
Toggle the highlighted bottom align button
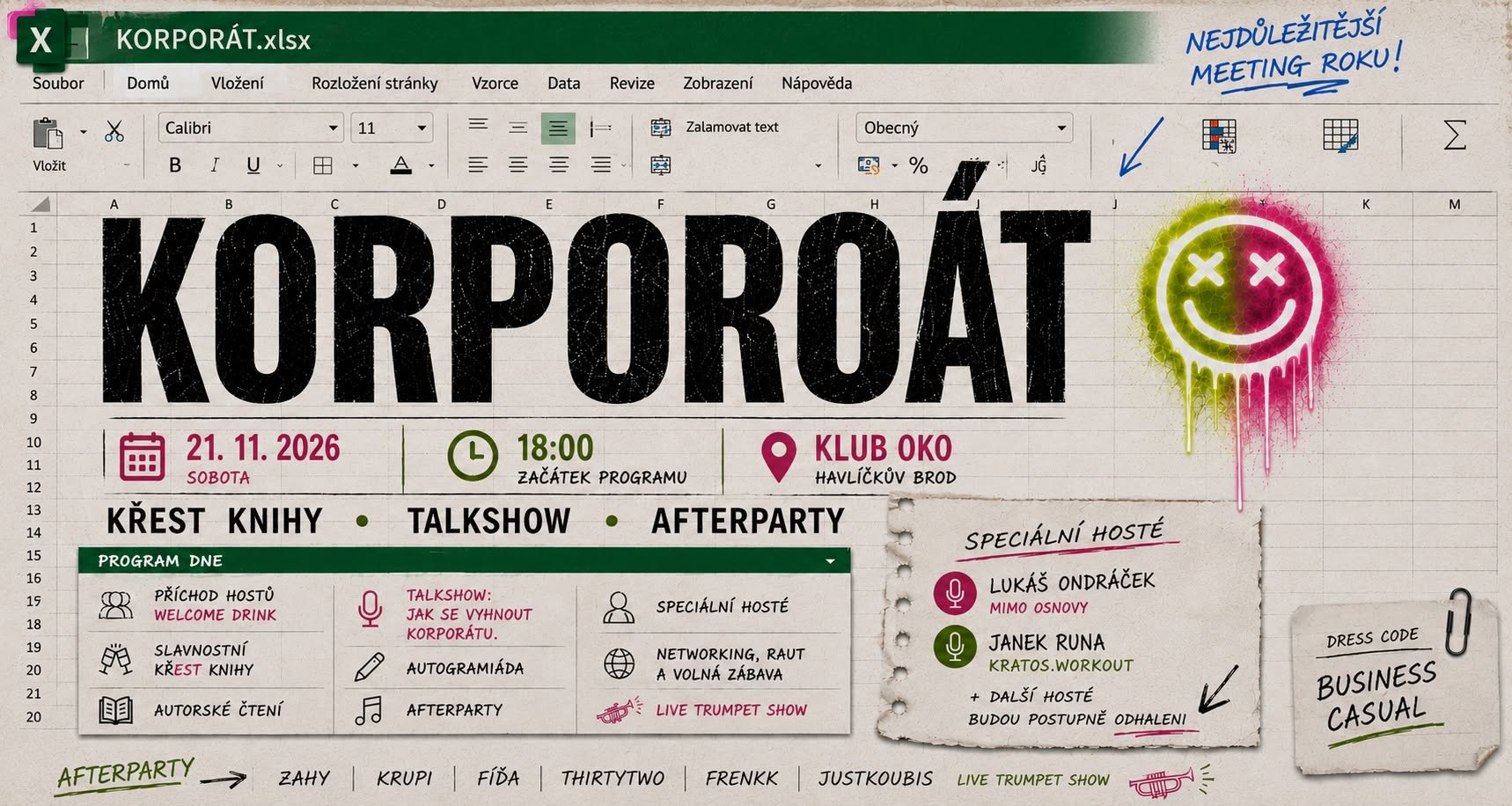tap(557, 128)
